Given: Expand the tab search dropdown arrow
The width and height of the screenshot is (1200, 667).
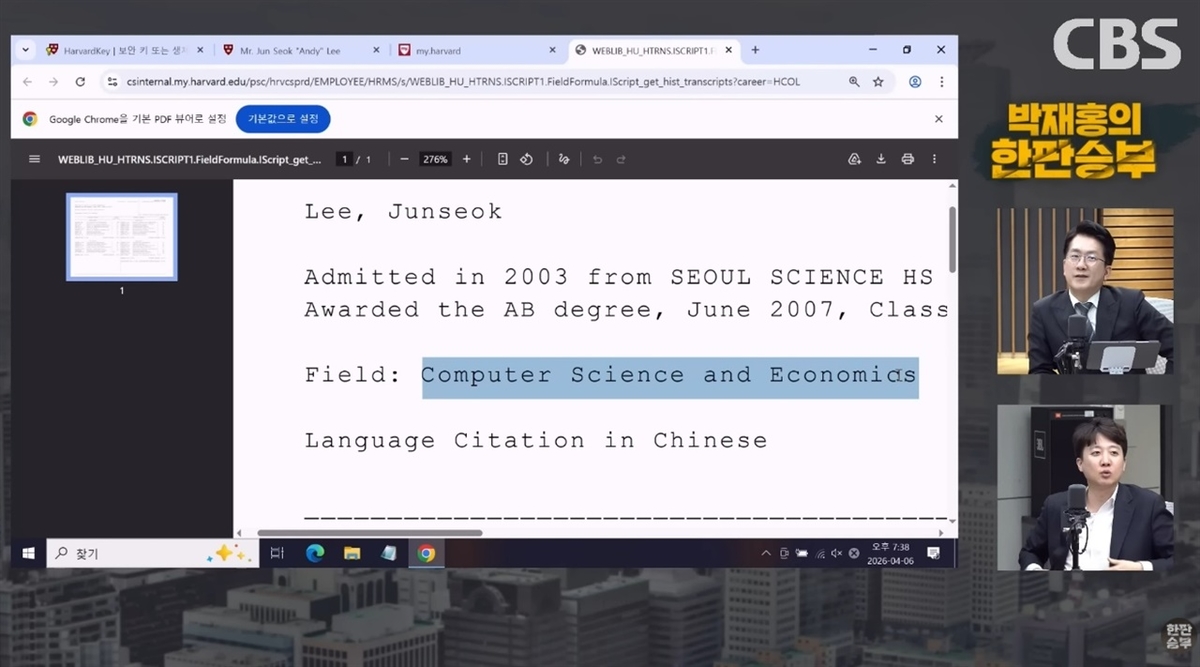Looking at the screenshot, I should (x=26, y=50).
